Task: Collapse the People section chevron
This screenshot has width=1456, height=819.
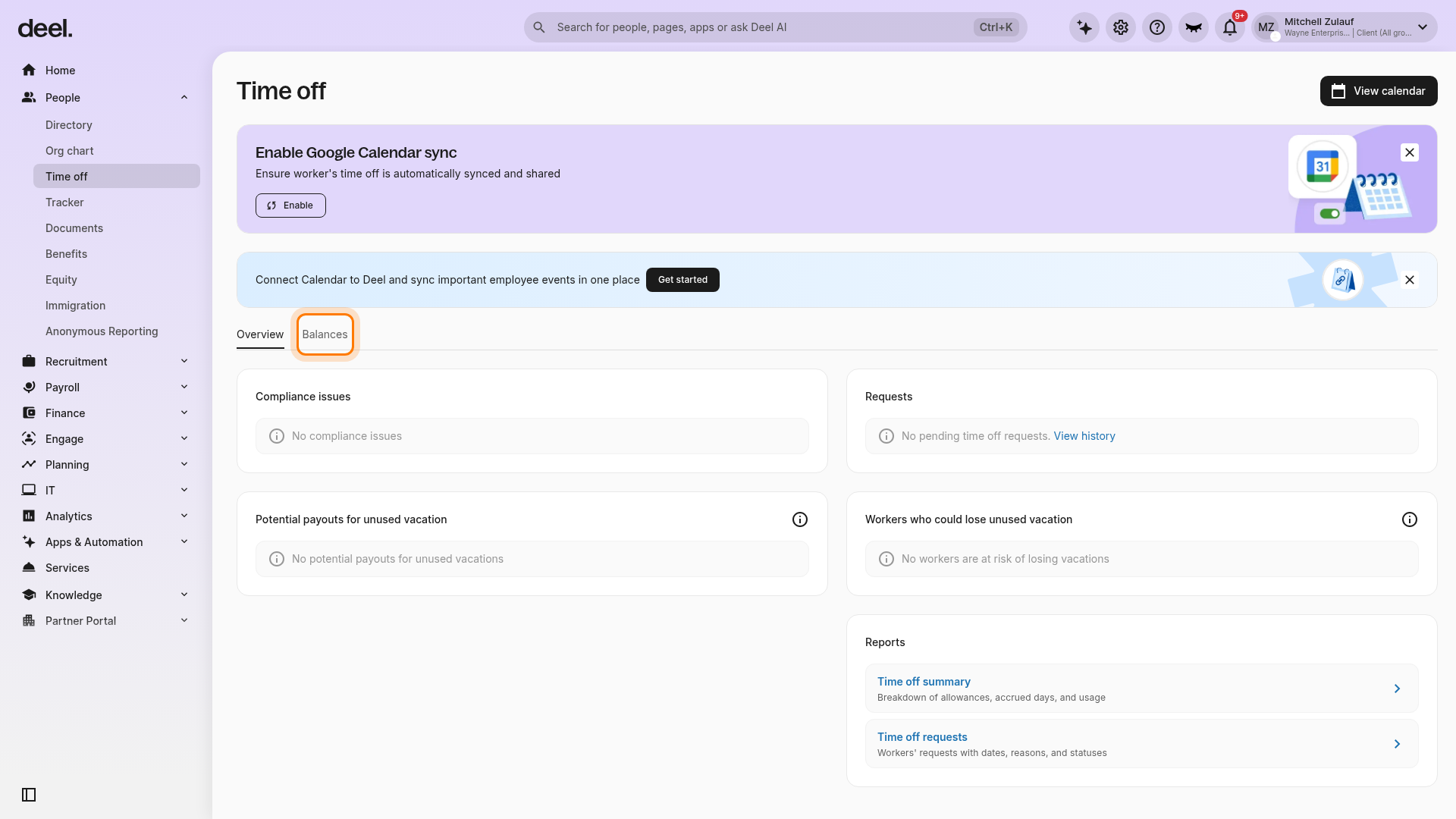Action: pos(184,97)
